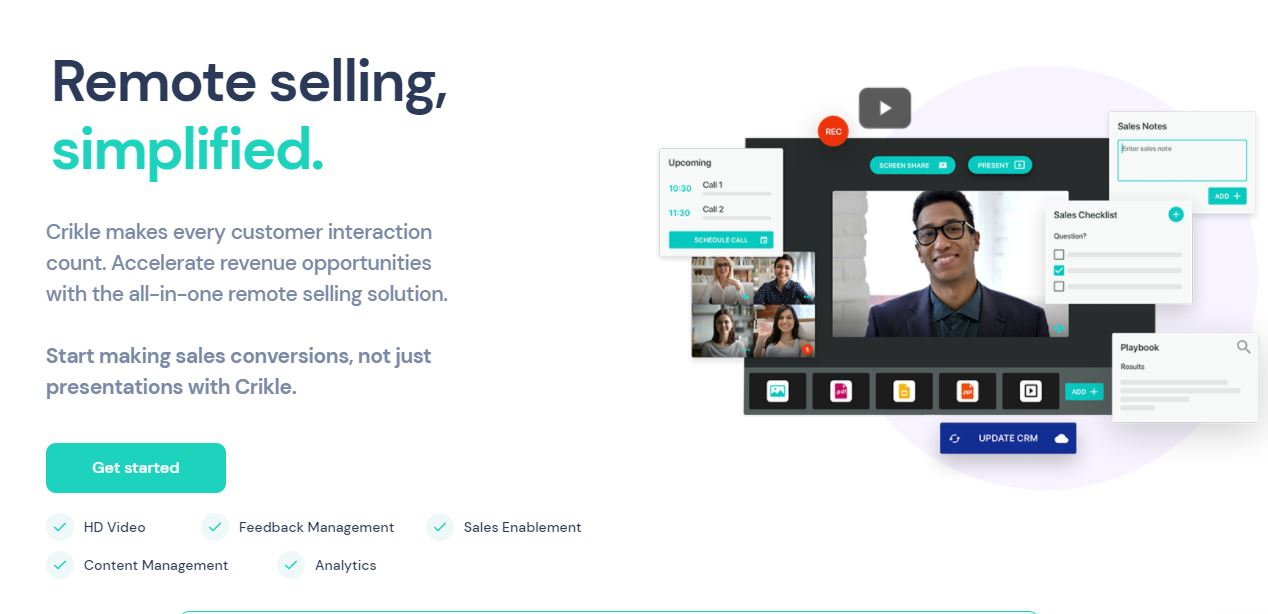Open the orange PDF icon in the media tray
Viewport: 1268px width, 614px height.
tap(968, 391)
